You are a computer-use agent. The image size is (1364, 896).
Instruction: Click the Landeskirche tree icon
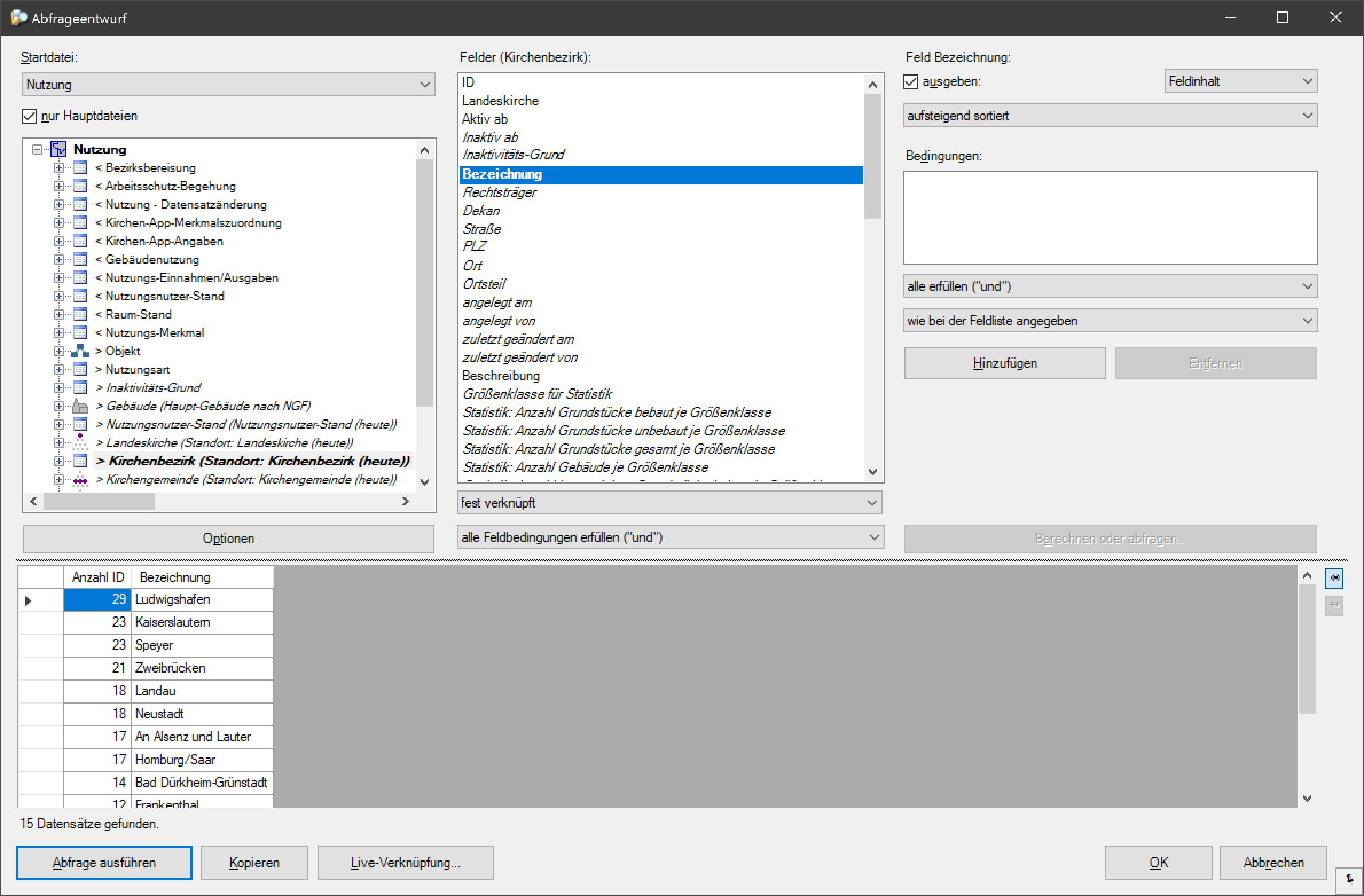coord(80,443)
